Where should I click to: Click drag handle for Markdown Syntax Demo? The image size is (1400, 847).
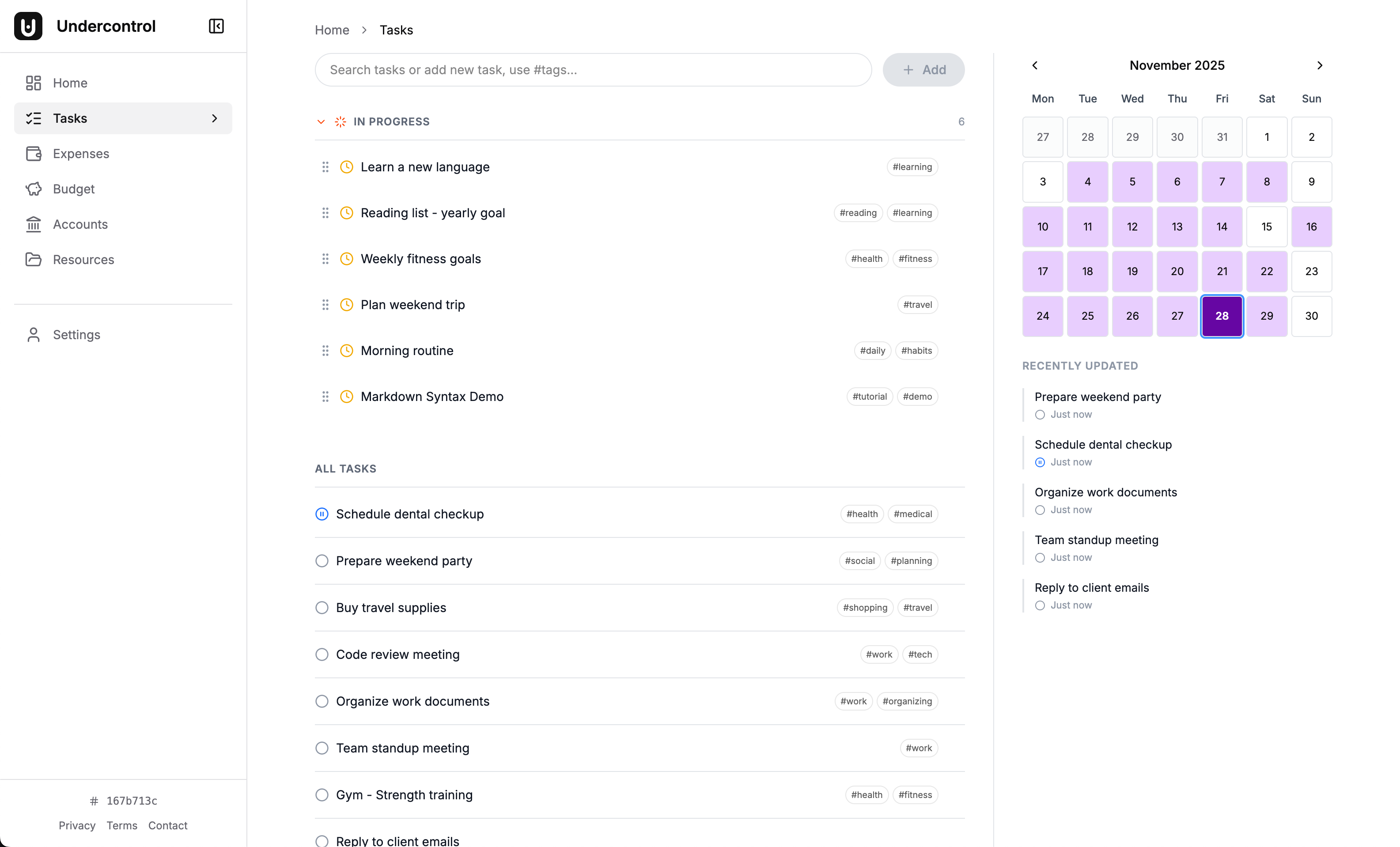pyautogui.click(x=325, y=397)
